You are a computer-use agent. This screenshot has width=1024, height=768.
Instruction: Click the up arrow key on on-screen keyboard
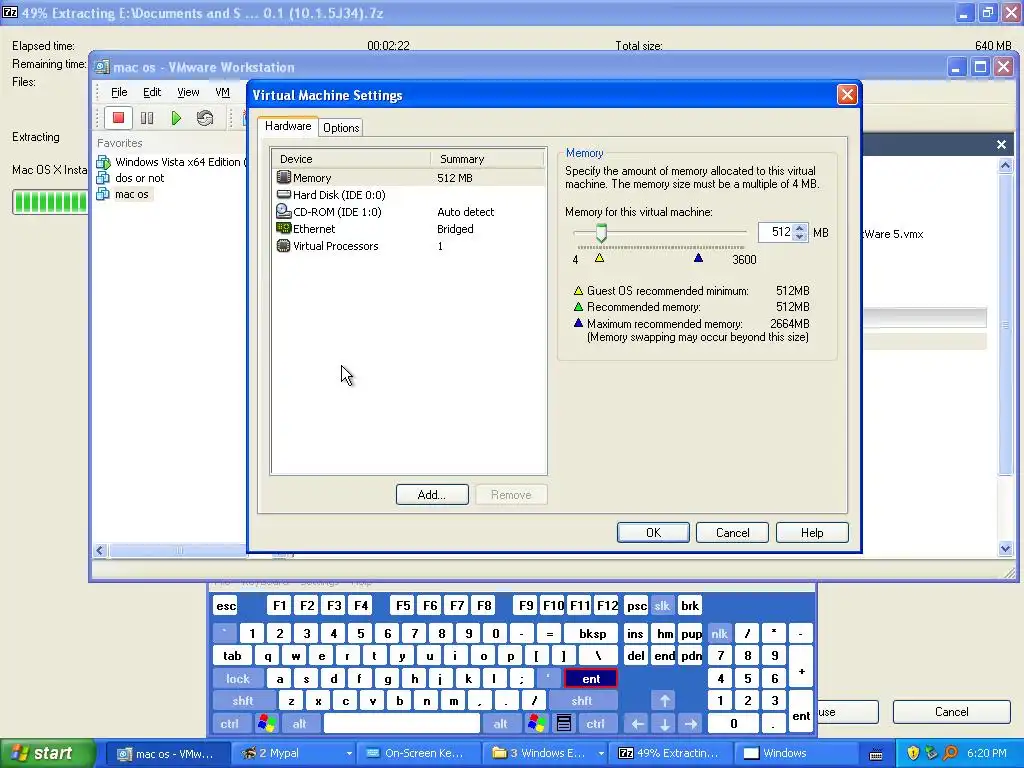pyautogui.click(x=664, y=701)
